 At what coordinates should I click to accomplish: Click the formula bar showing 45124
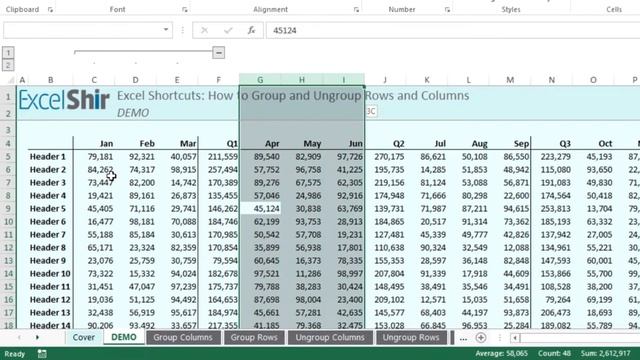(453, 30)
